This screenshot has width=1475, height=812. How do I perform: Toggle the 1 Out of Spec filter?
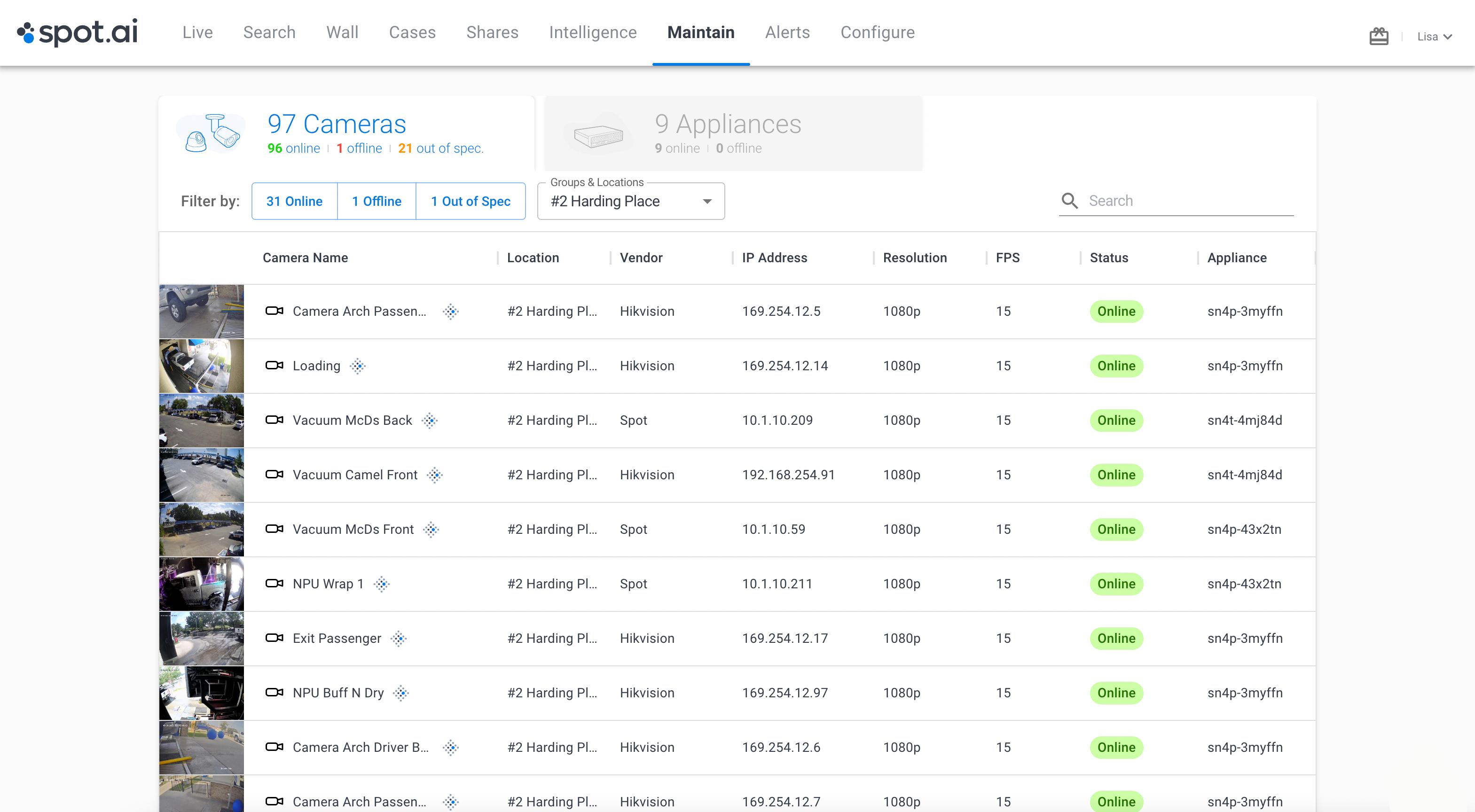pos(470,202)
